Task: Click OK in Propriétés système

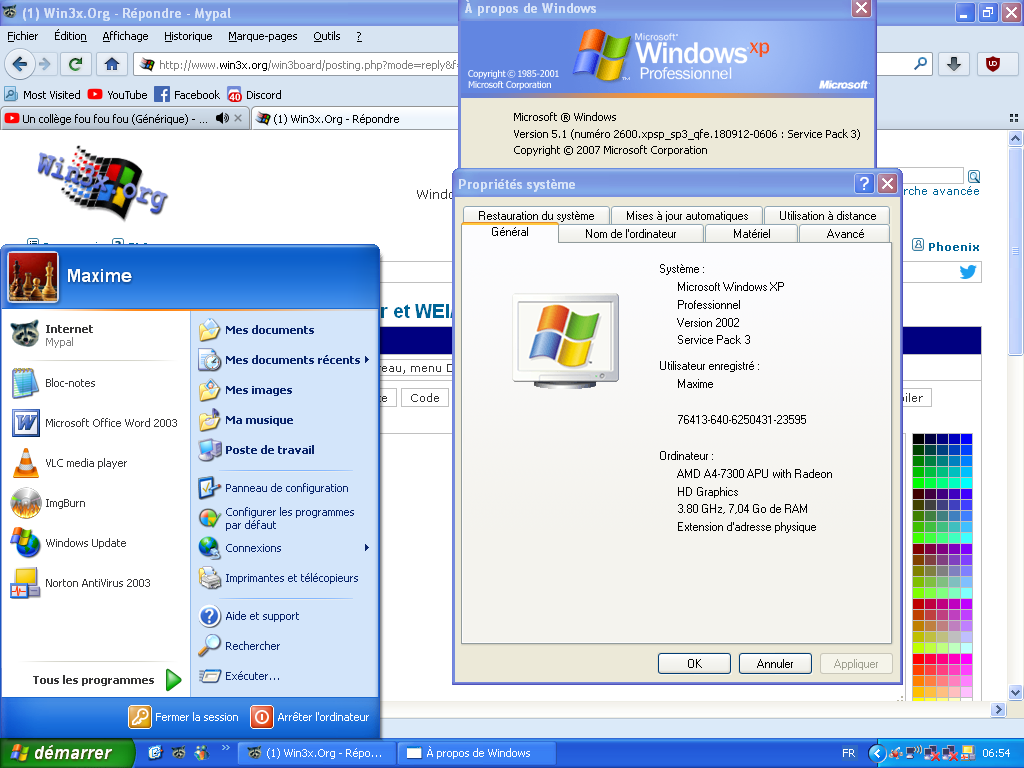Action: 694,664
